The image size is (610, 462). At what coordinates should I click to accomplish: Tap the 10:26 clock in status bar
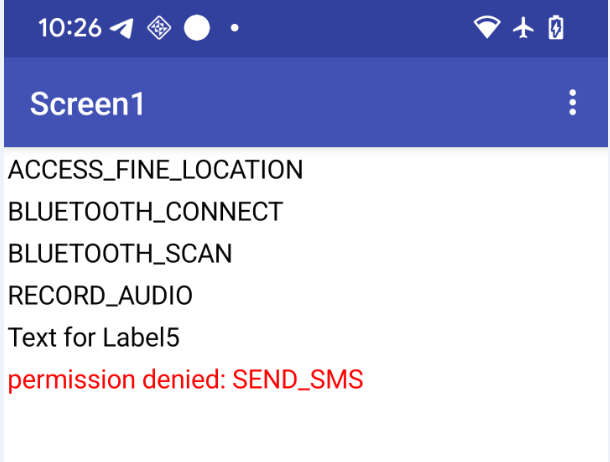click(x=69, y=28)
